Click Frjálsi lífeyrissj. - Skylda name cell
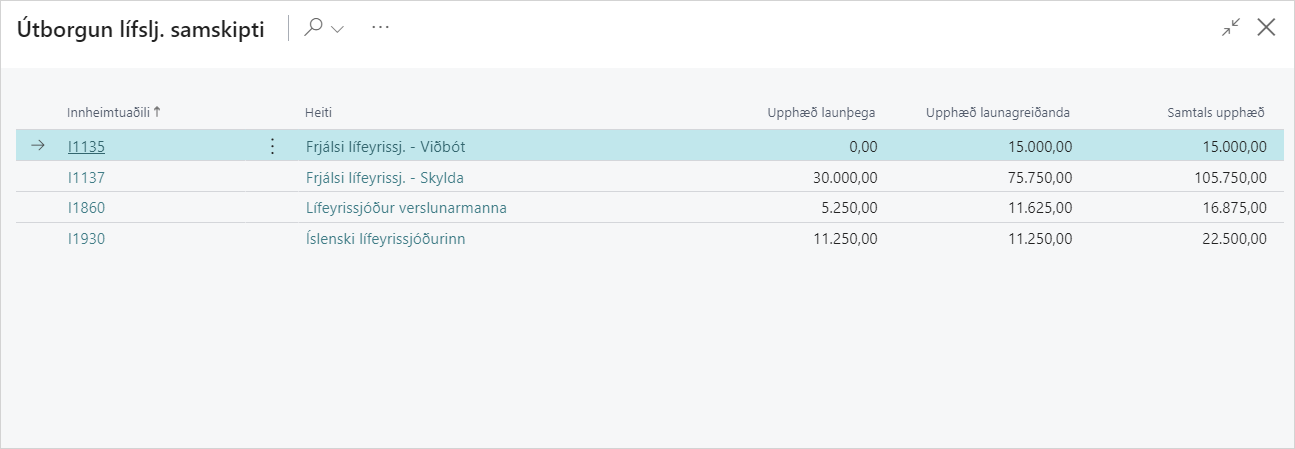Viewport: 1295px width, 449px height. 385,177
